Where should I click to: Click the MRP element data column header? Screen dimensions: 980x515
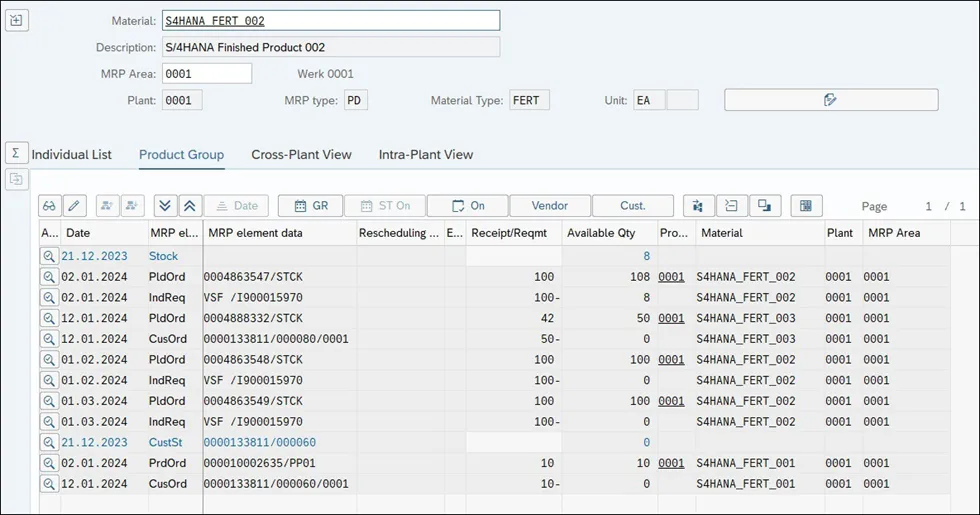pyautogui.click(x=279, y=233)
